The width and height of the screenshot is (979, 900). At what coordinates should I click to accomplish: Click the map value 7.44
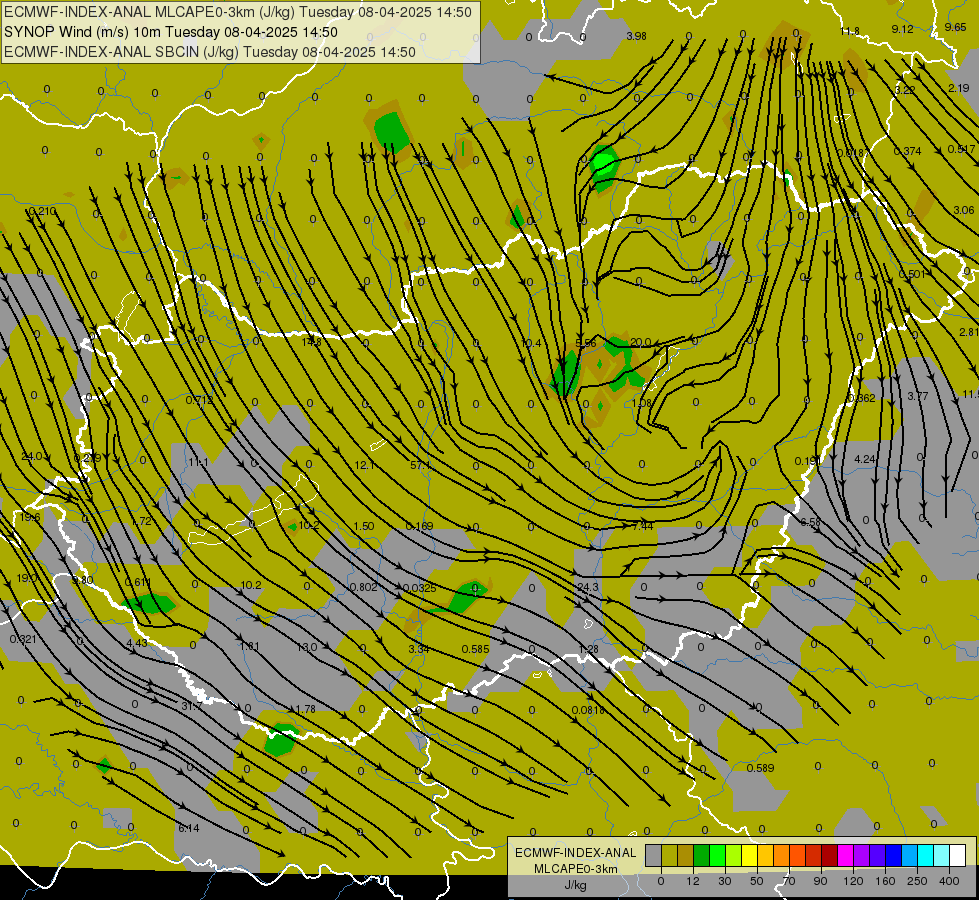tap(642, 526)
